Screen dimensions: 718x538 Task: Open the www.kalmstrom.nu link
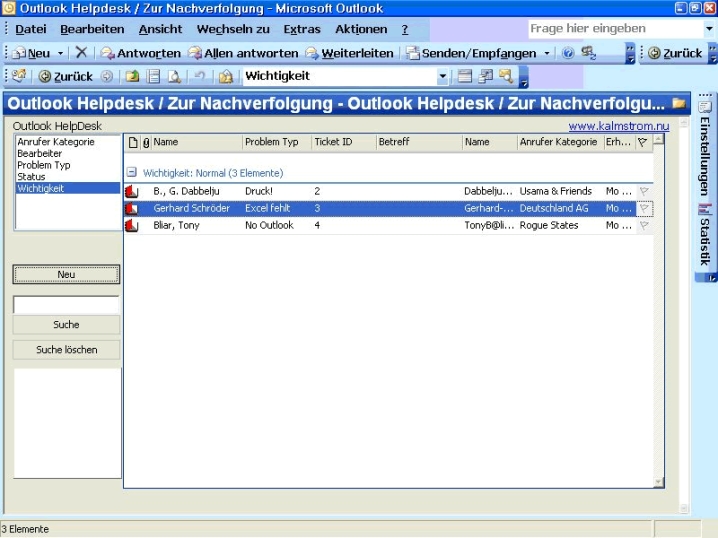(618, 126)
